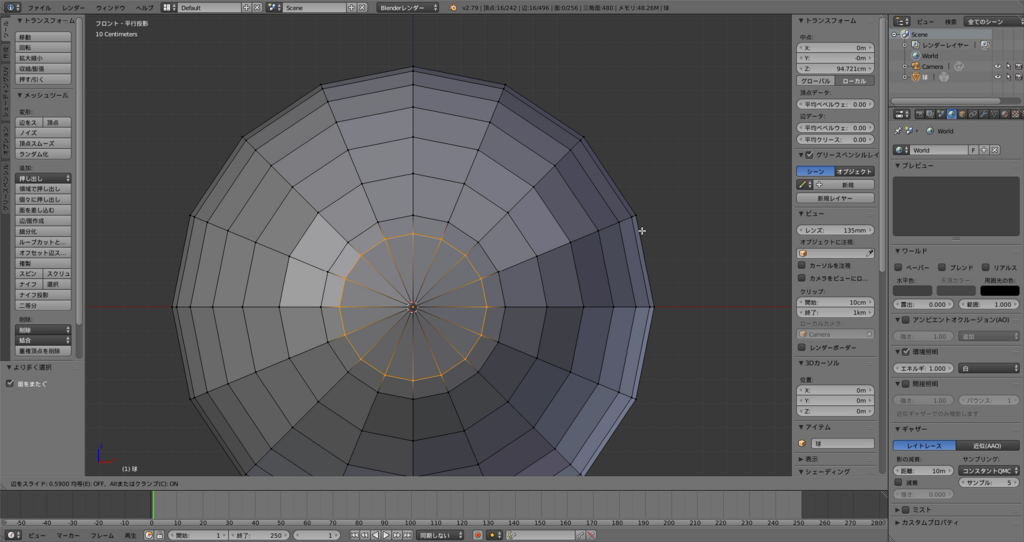
Task: Open the コンスタントQMC sampling dropdown
Action: pos(989,470)
